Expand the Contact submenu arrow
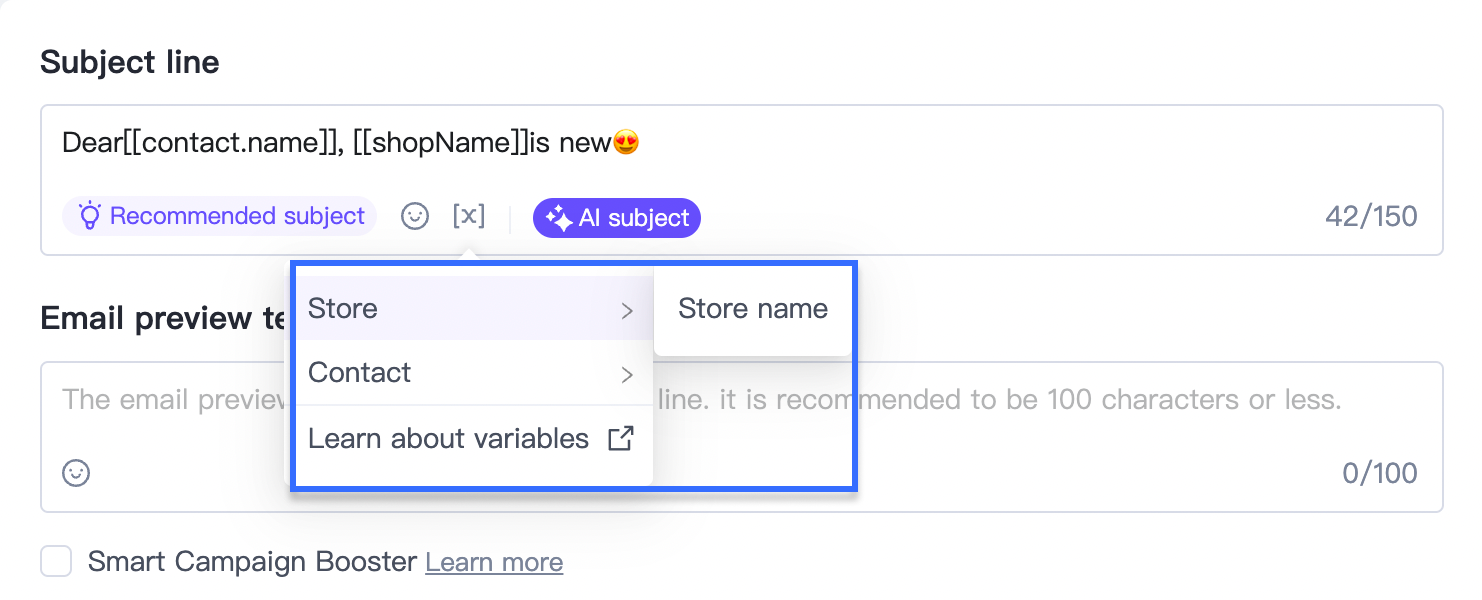Screen dimensions: 1482x600 (x=627, y=374)
